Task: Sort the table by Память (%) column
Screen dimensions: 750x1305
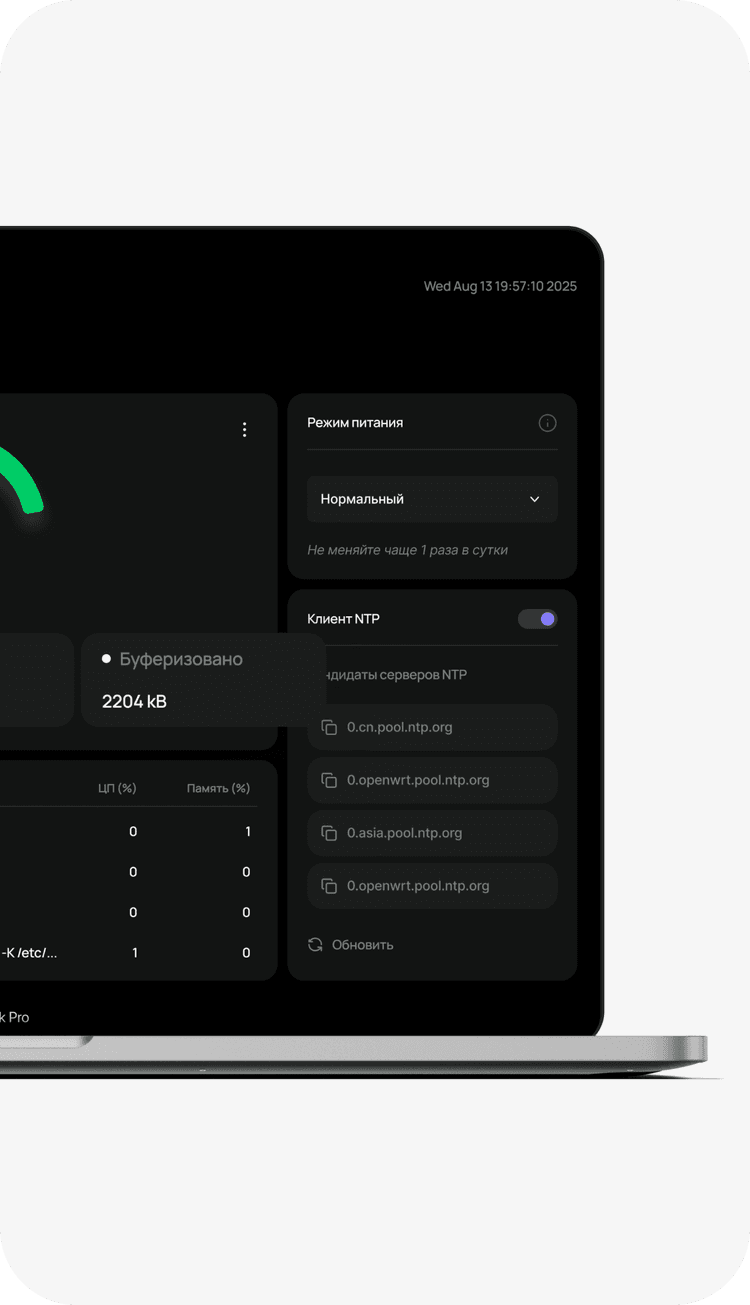Action: pos(218,788)
